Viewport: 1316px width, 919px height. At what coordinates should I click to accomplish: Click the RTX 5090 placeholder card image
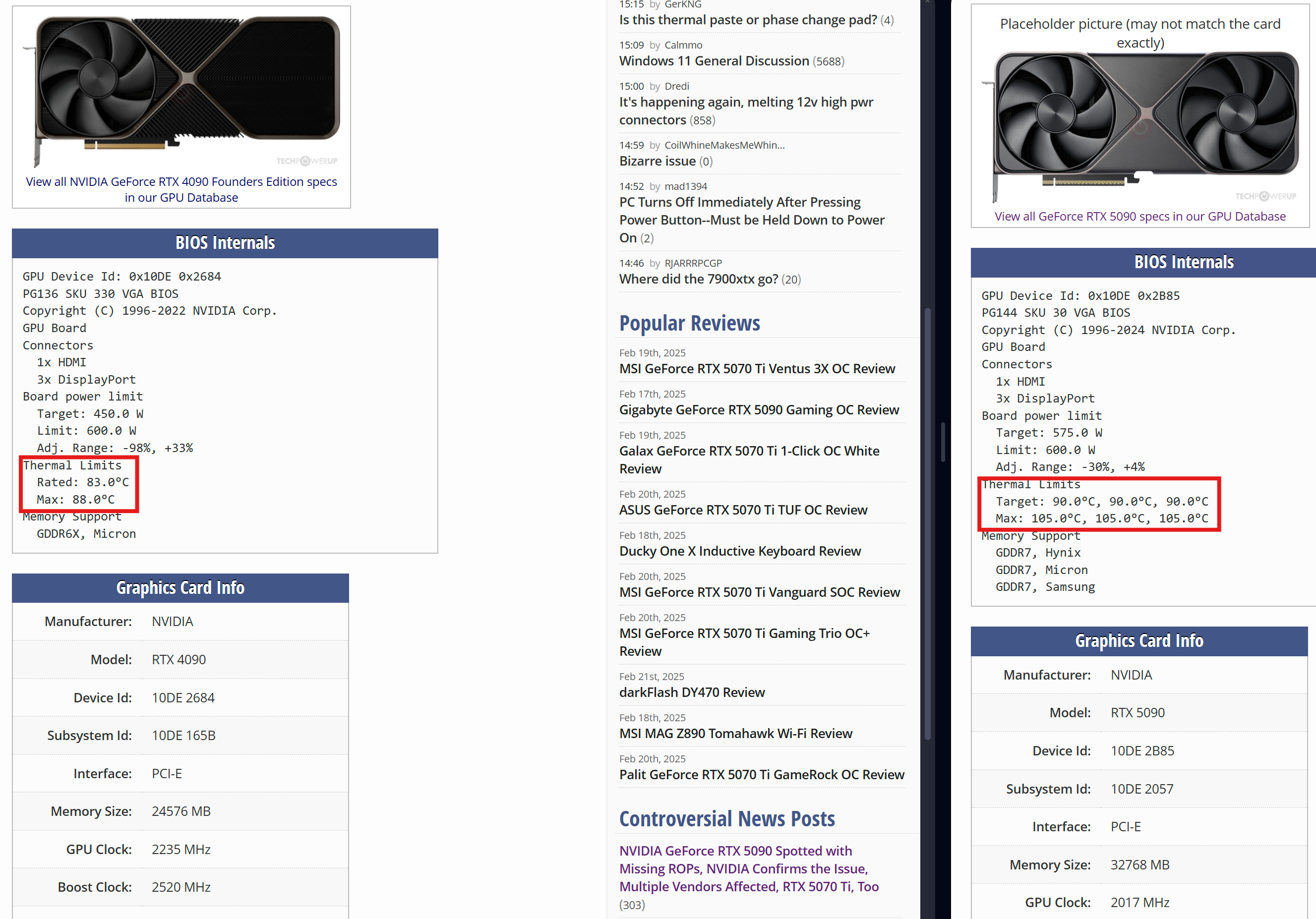[1139, 127]
